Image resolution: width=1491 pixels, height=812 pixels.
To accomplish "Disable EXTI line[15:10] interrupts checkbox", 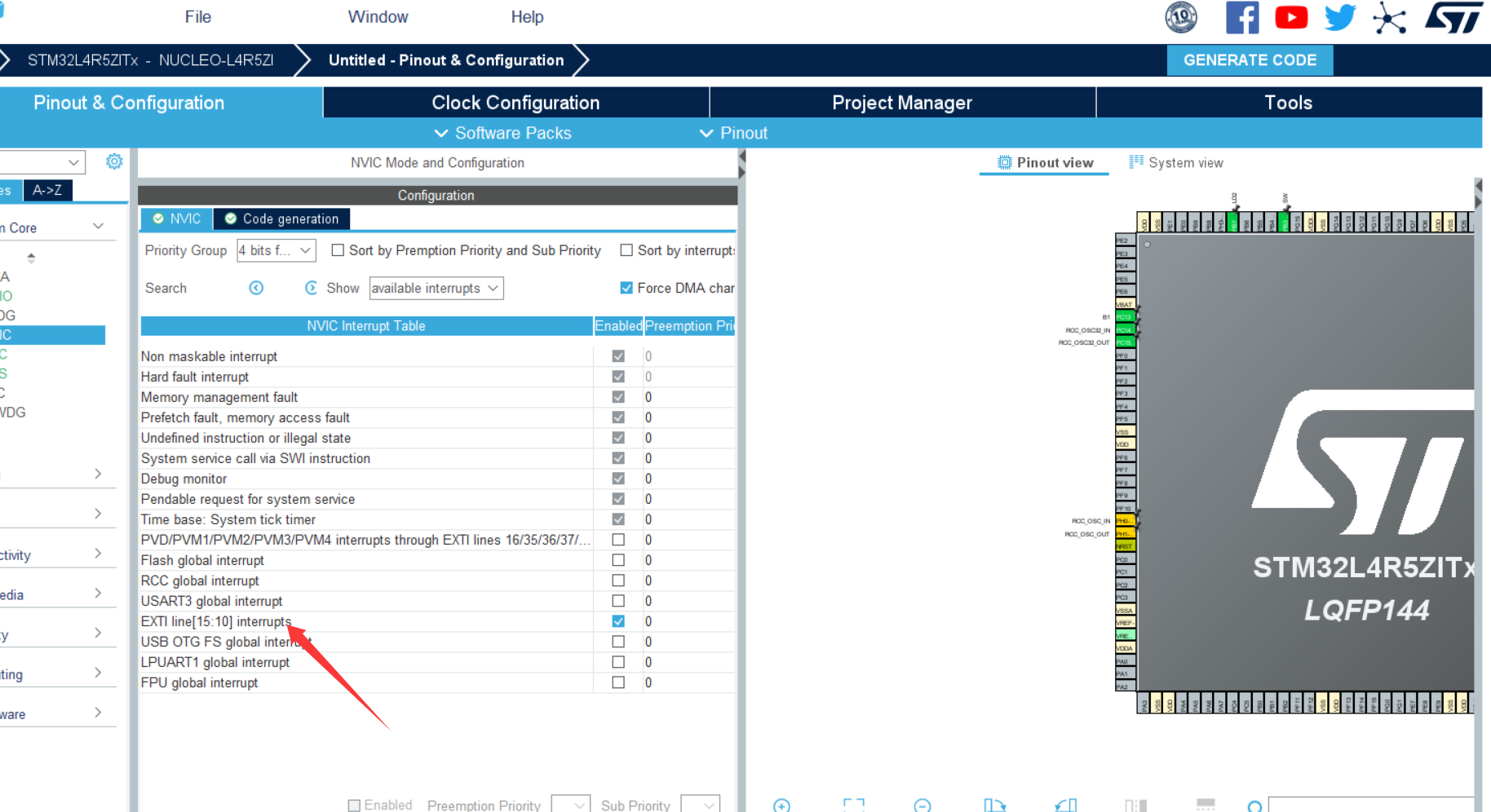I will click(x=618, y=621).
